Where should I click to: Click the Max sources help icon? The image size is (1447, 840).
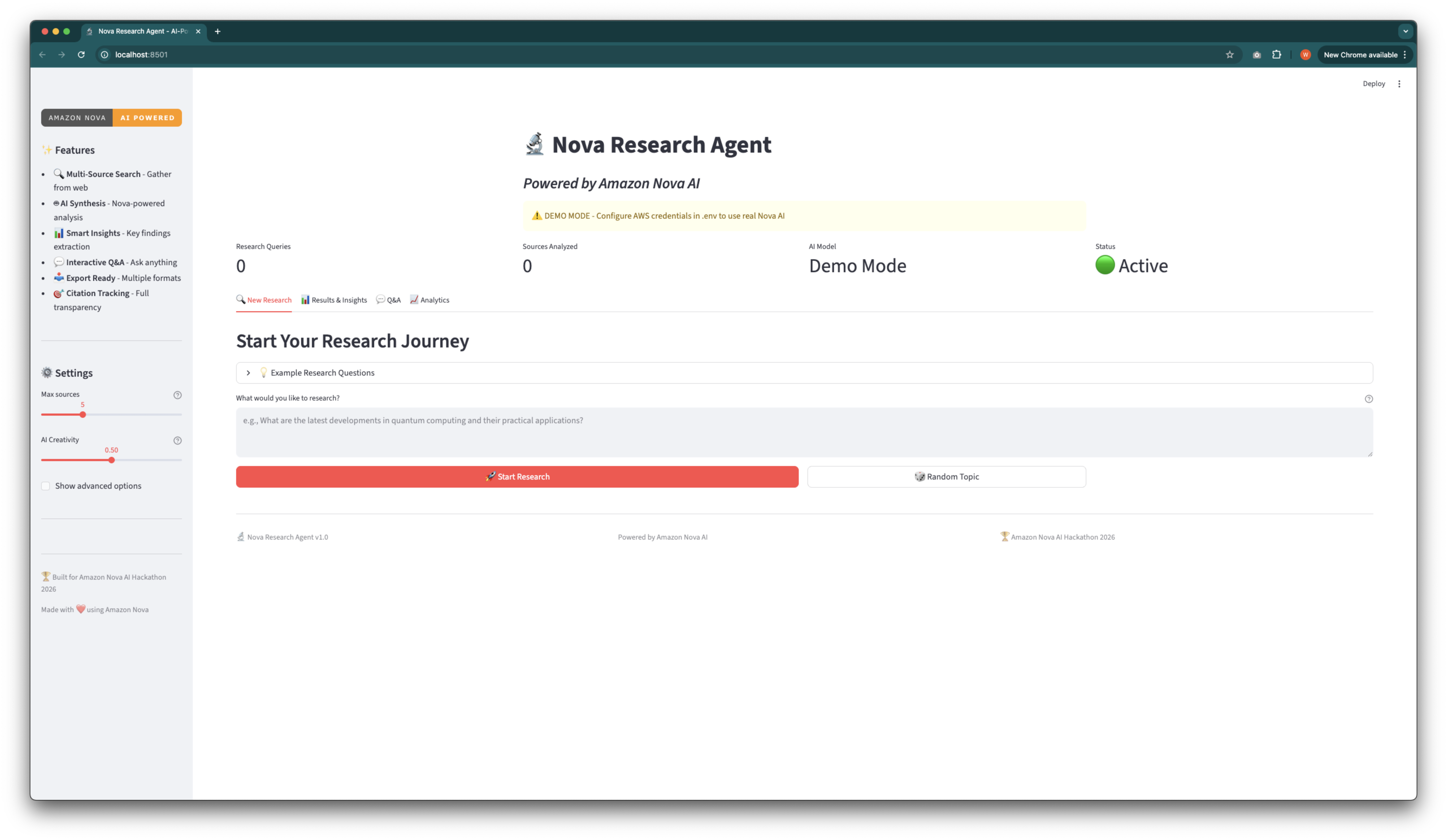pos(177,395)
